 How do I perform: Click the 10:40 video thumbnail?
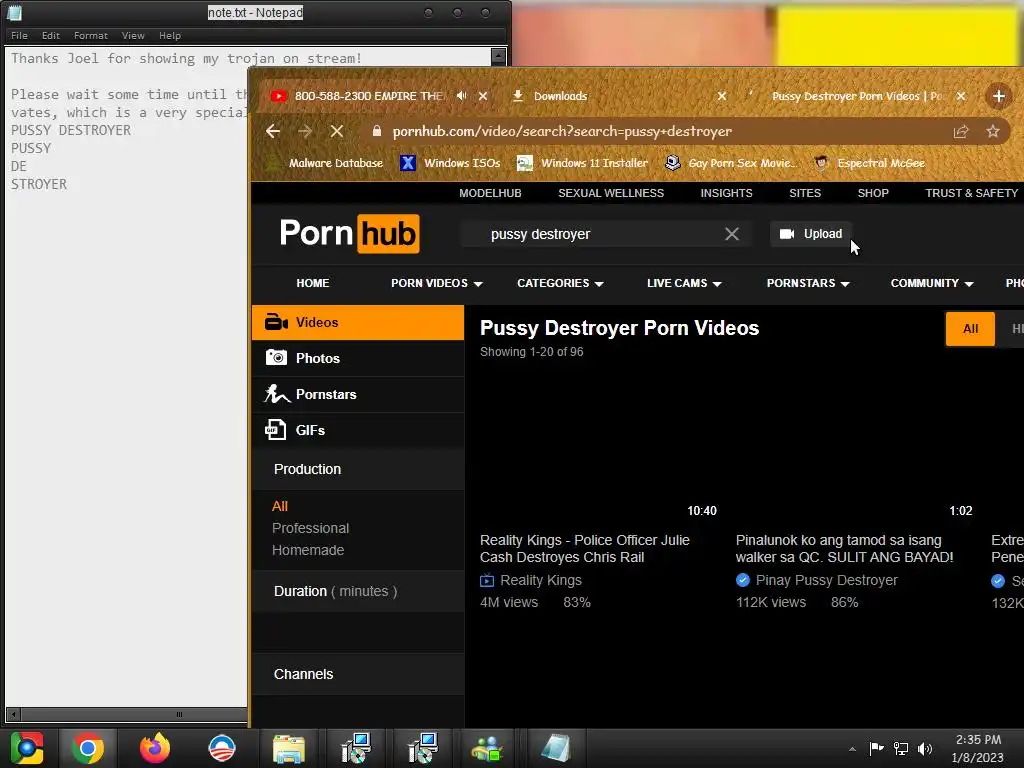pos(600,447)
